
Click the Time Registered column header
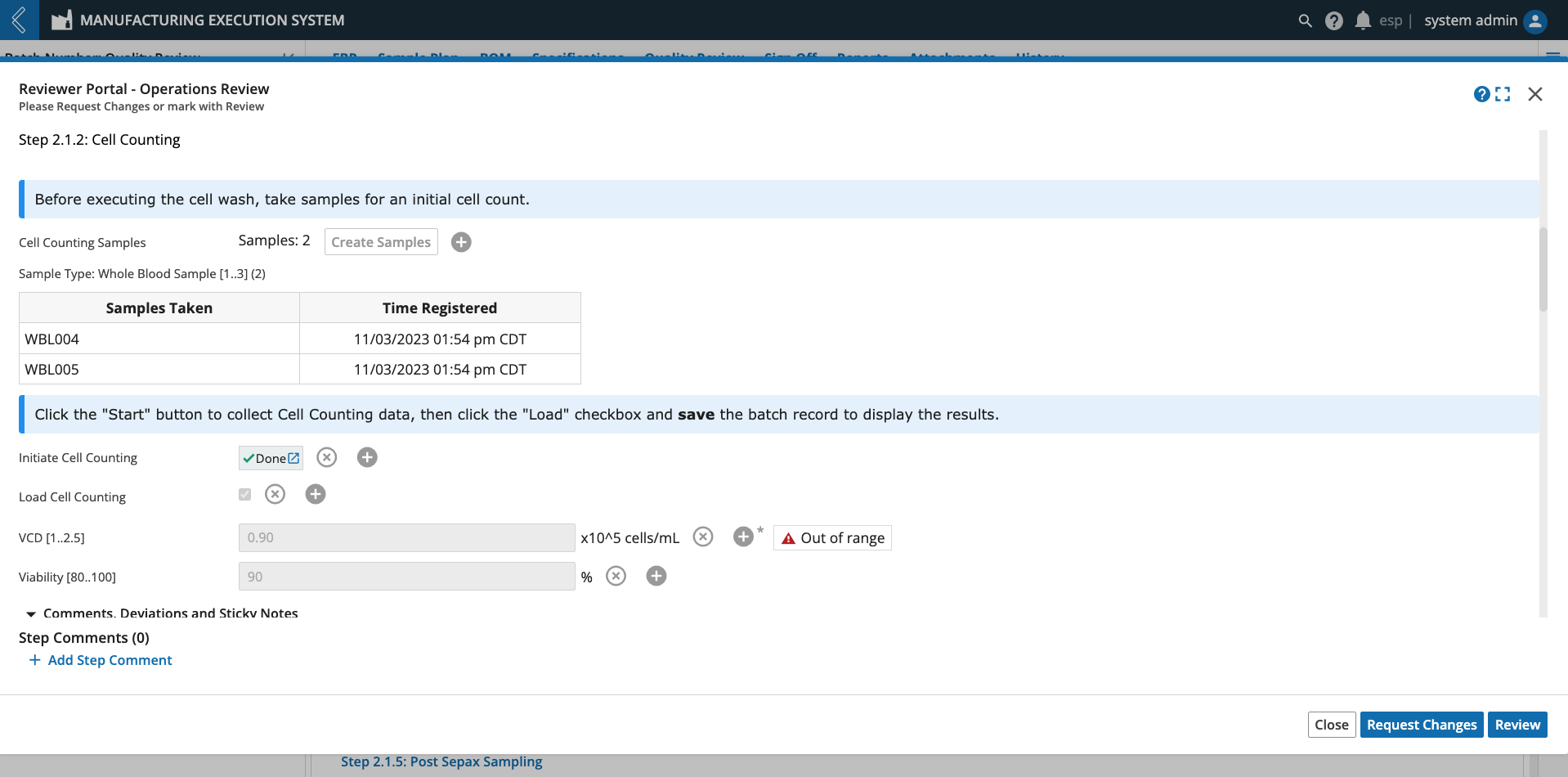pyautogui.click(x=440, y=308)
